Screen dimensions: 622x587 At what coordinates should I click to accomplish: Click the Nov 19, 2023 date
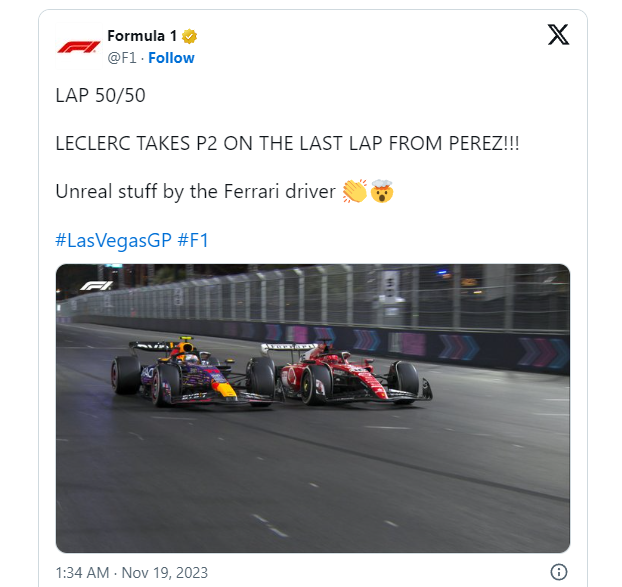tap(168, 572)
